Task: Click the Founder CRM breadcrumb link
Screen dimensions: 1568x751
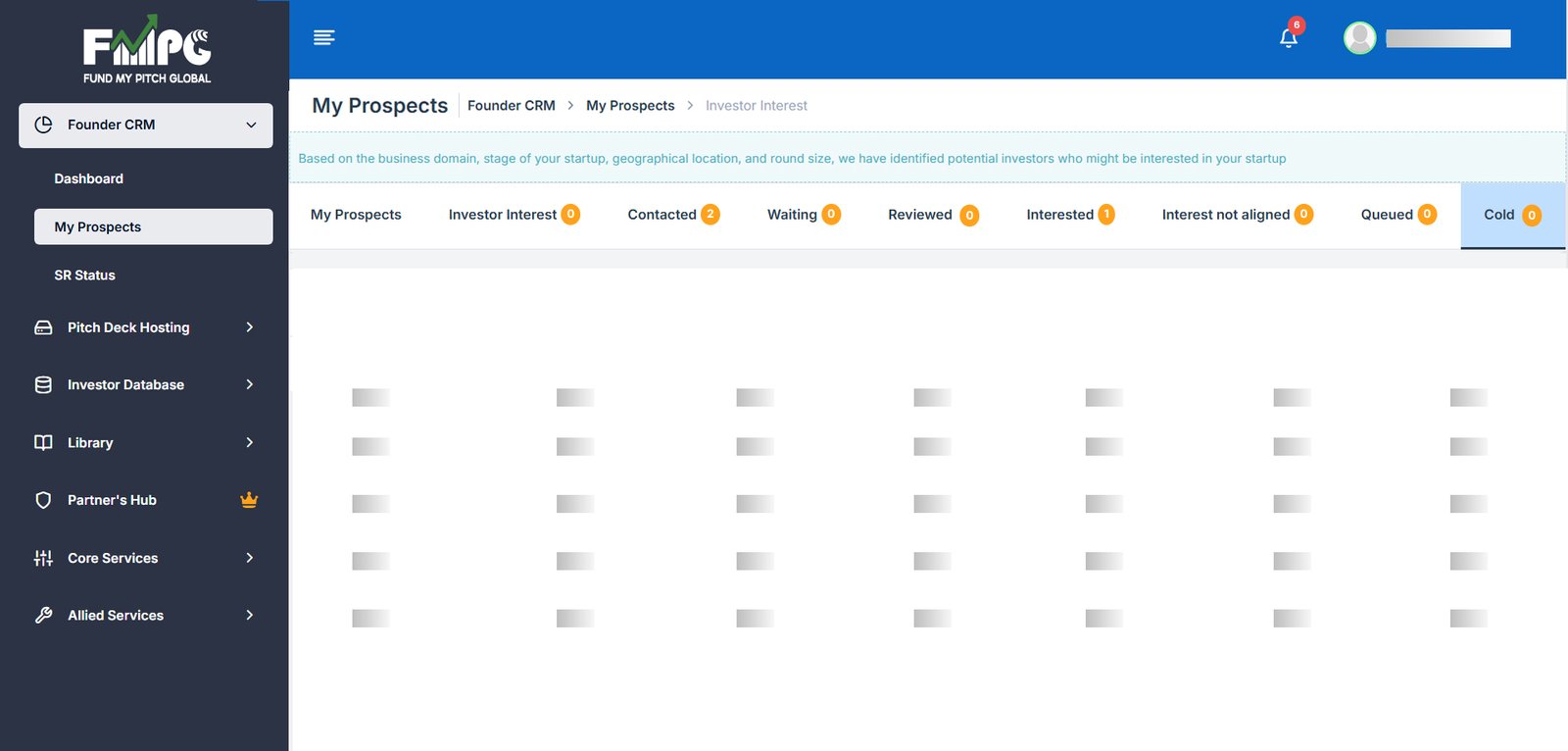Action: pyautogui.click(x=511, y=106)
